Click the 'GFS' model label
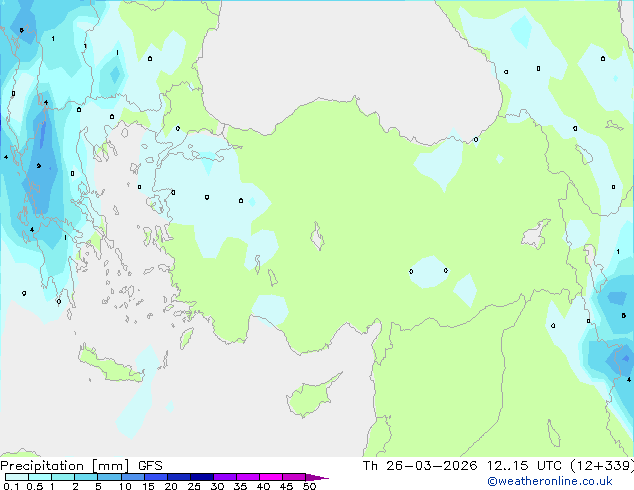The image size is (634, 490). click(150, 466)
